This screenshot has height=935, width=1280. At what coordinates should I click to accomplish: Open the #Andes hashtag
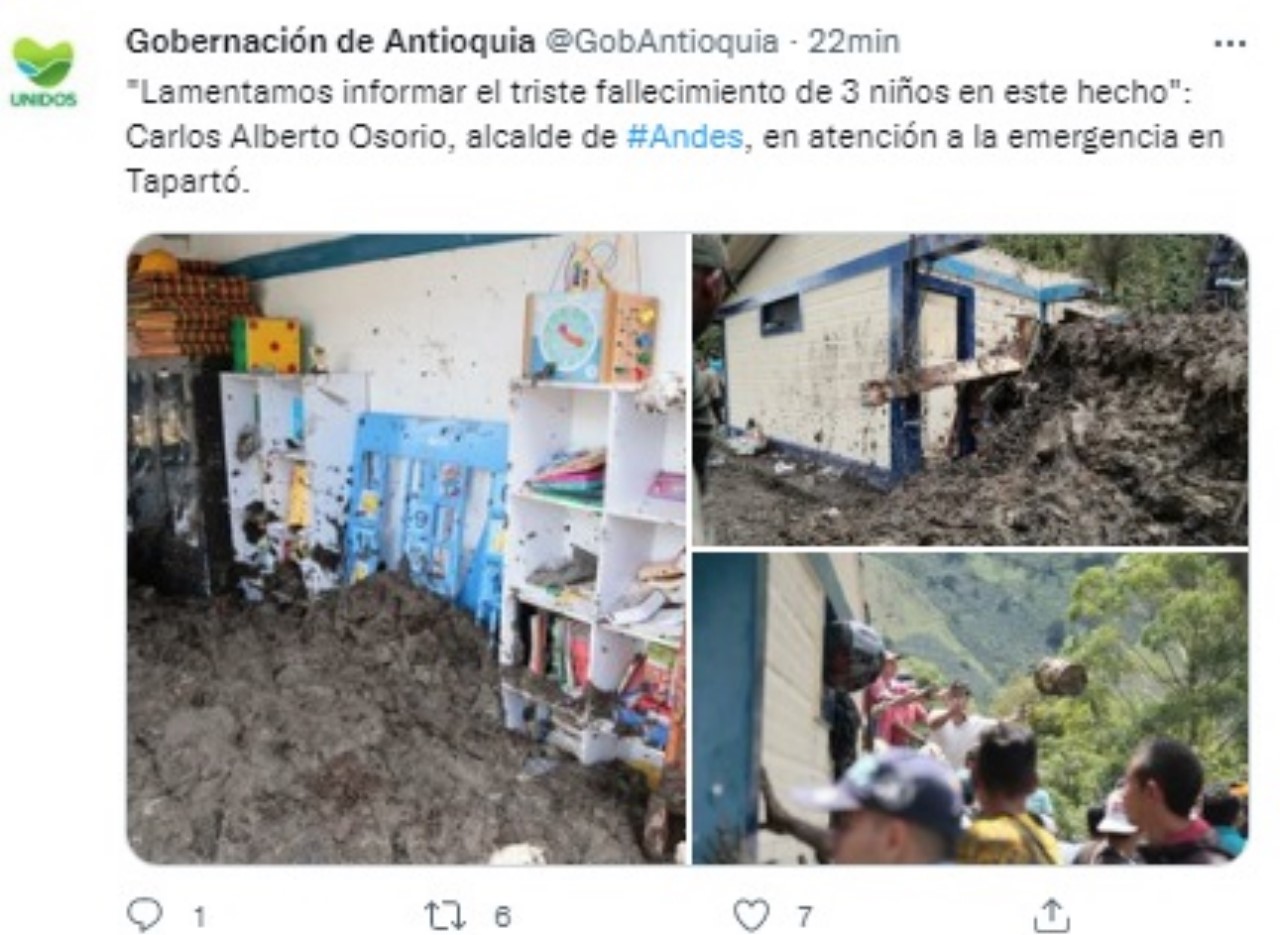(x=685, y=137)
